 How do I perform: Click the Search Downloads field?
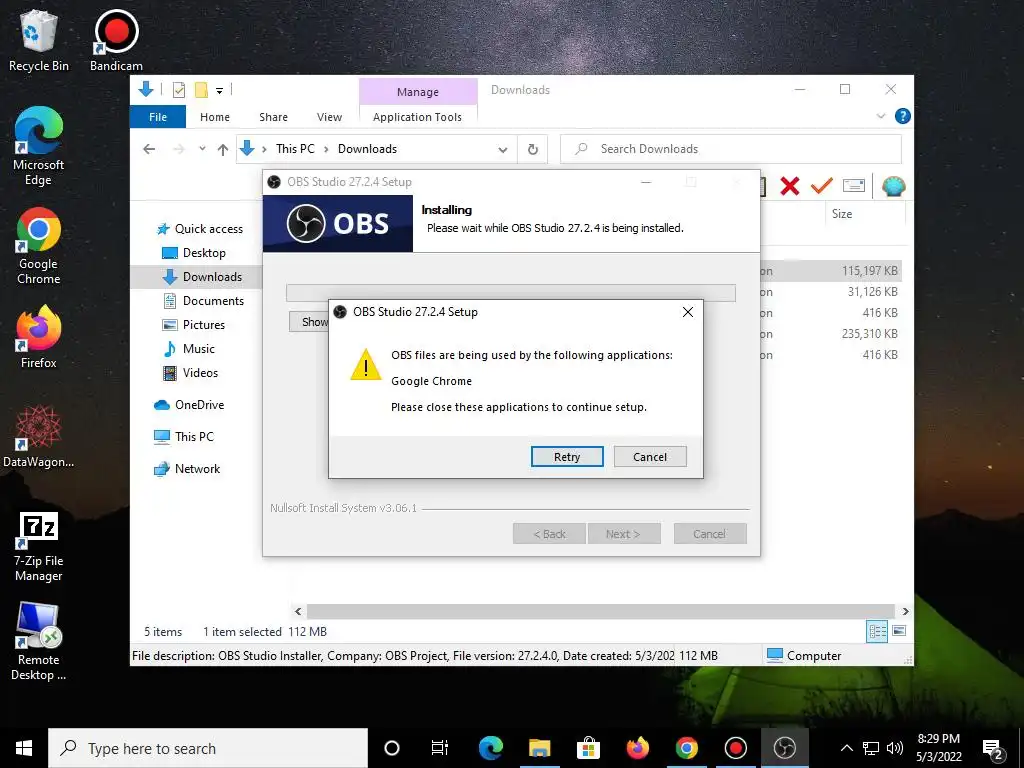[x=731, y=149]
